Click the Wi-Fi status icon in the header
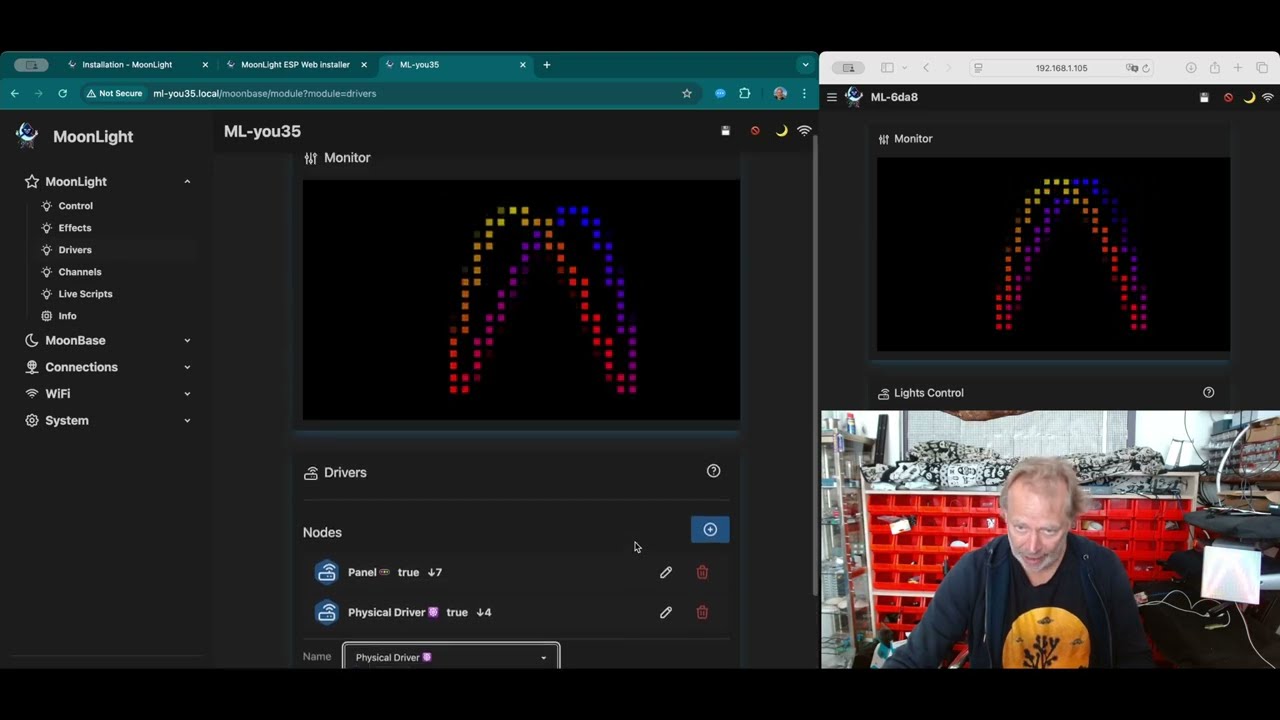 click(805, 131)
